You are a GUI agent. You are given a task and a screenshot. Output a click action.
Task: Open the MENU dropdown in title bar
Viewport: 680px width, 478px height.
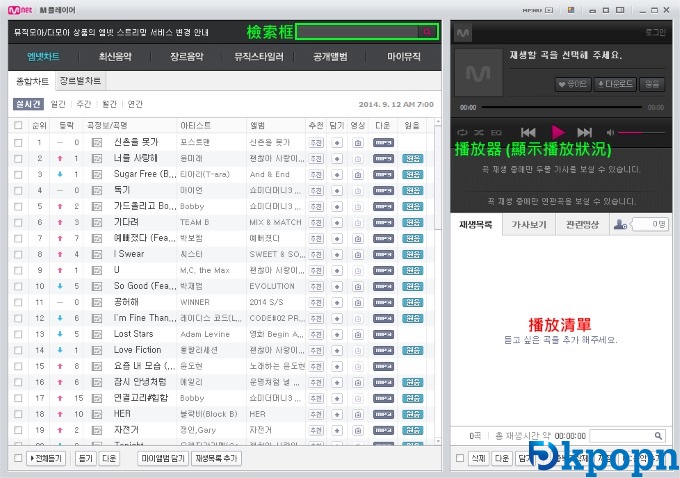click(537, 10)
